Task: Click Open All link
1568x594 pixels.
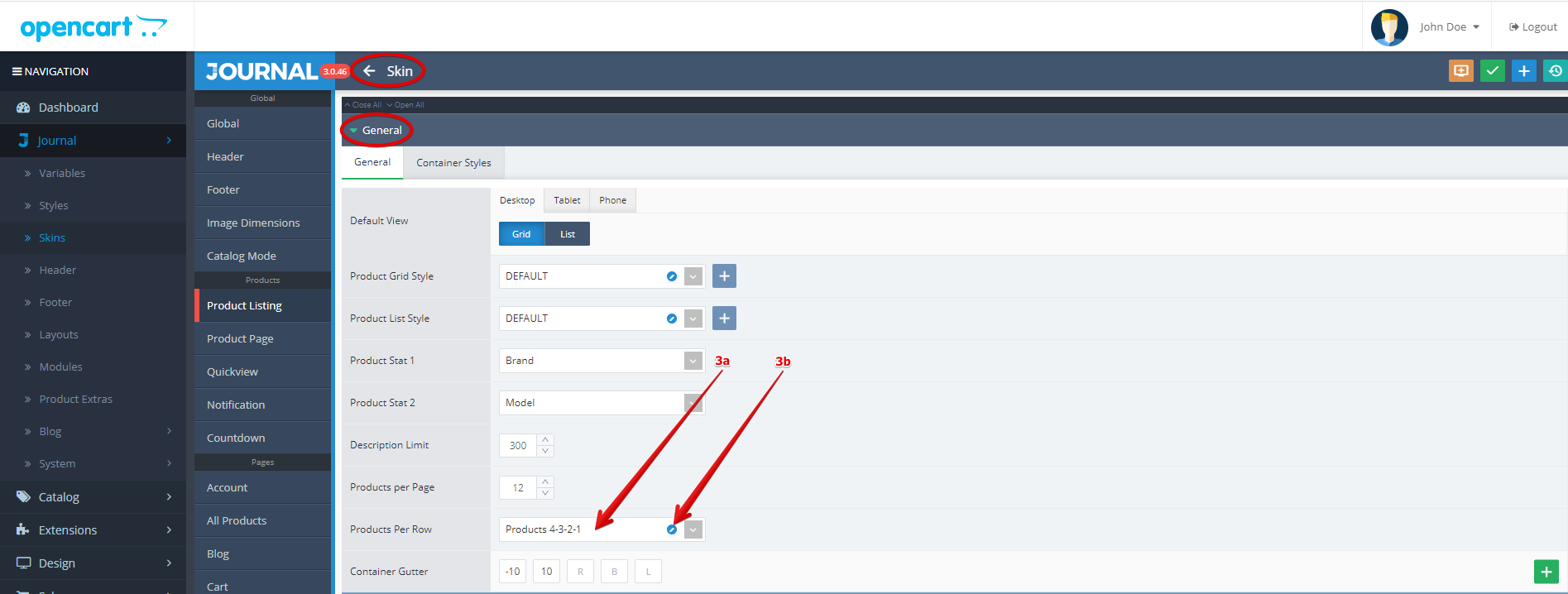Action: (405, 105)
